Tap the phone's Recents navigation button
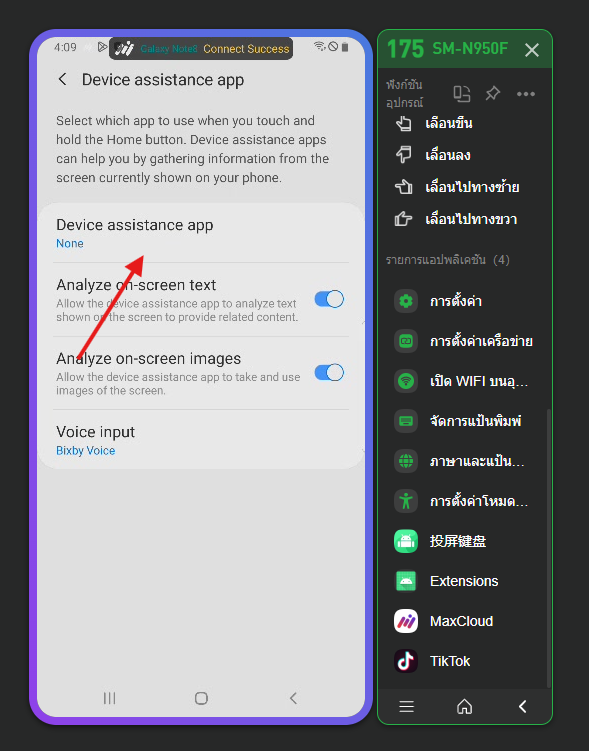The image size is (589, 751). 110,698
